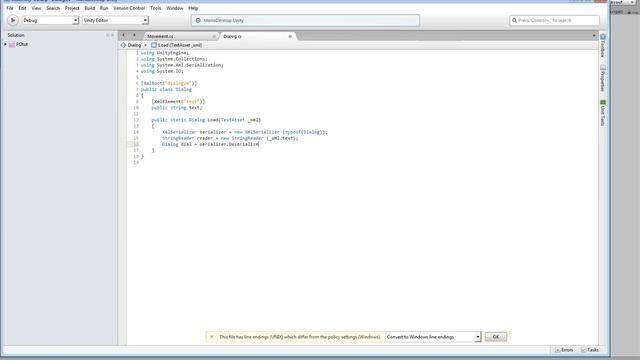The image size is (640, 360).
Task: Click the method icon beside Load breadcrumb
Action: click(154, 45)
